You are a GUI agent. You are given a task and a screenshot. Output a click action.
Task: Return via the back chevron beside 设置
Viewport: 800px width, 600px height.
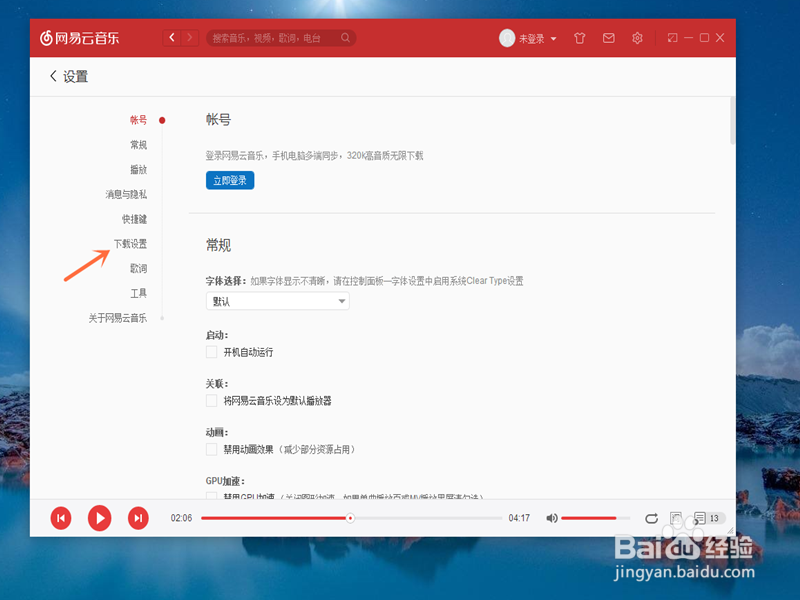(53, 77)
